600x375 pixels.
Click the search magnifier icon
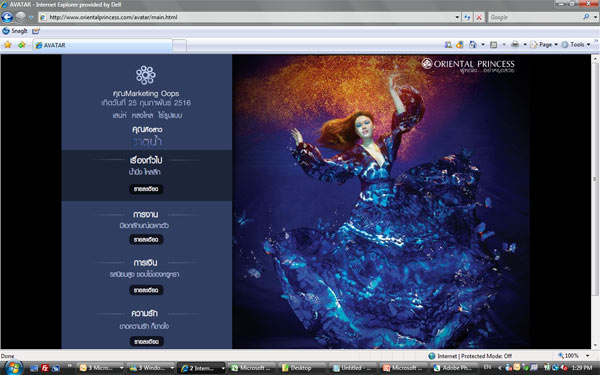click(x=586, y=17)
